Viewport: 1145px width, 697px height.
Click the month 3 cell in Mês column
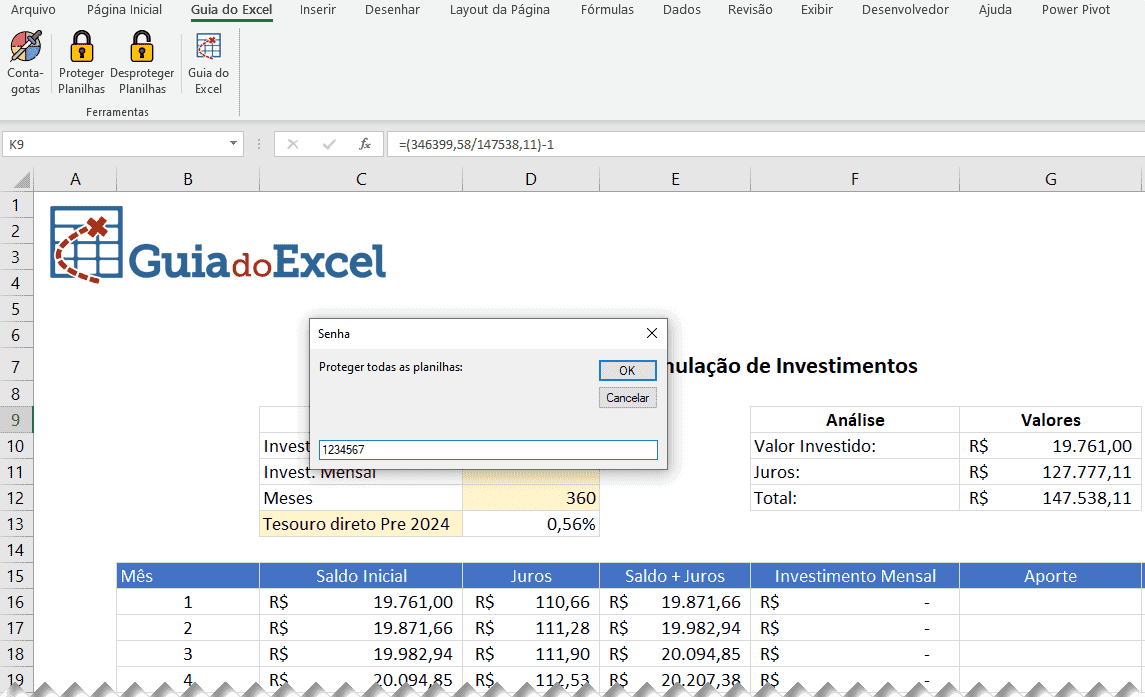[x=188, y=654]
